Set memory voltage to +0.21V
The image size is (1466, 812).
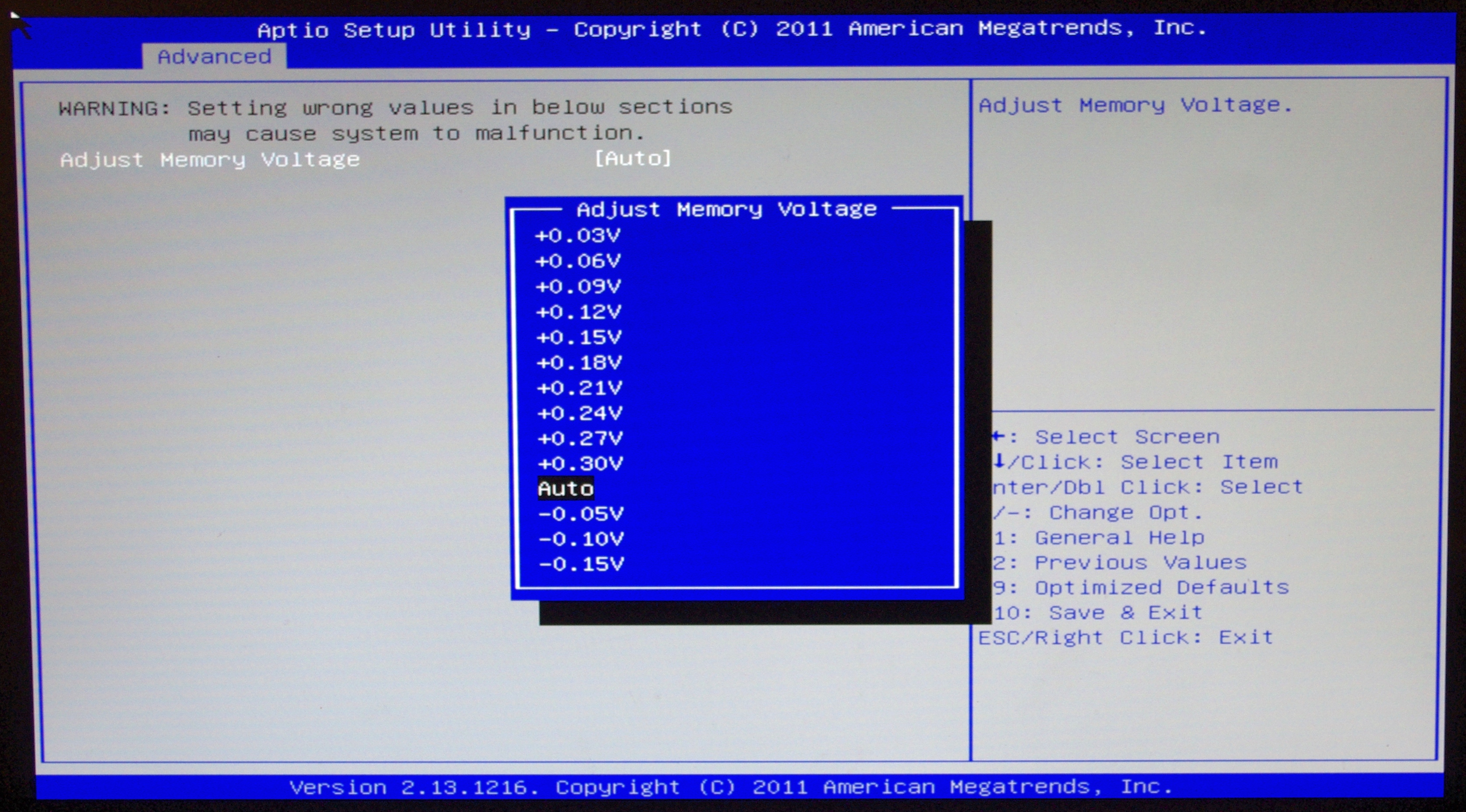(x=580, y=388)
